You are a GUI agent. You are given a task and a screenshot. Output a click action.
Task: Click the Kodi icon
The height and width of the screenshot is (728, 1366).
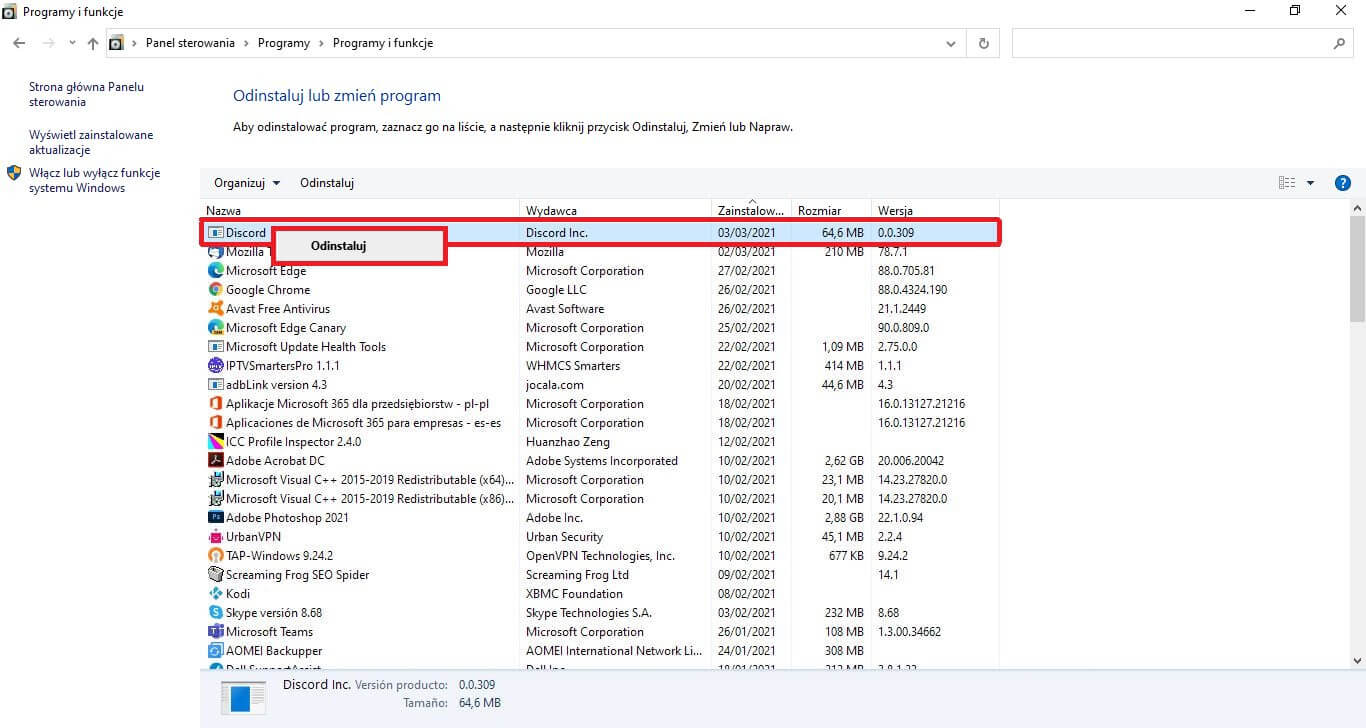(215, 594)
